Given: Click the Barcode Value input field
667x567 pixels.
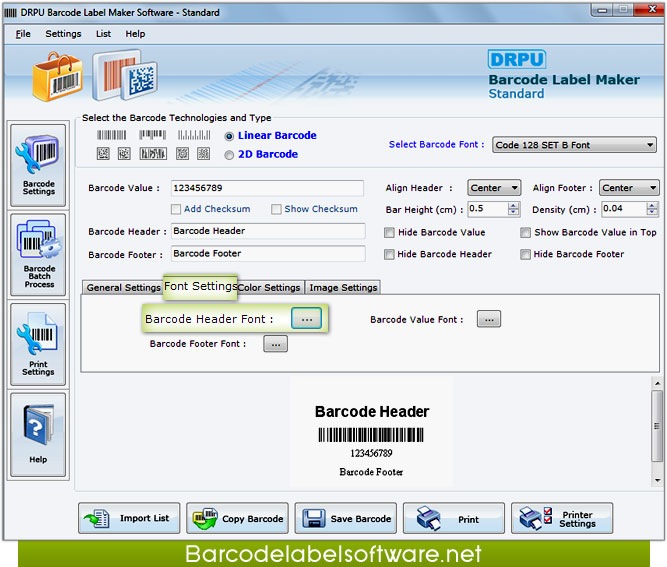Looking at the screenshot, I should [267, 188].
